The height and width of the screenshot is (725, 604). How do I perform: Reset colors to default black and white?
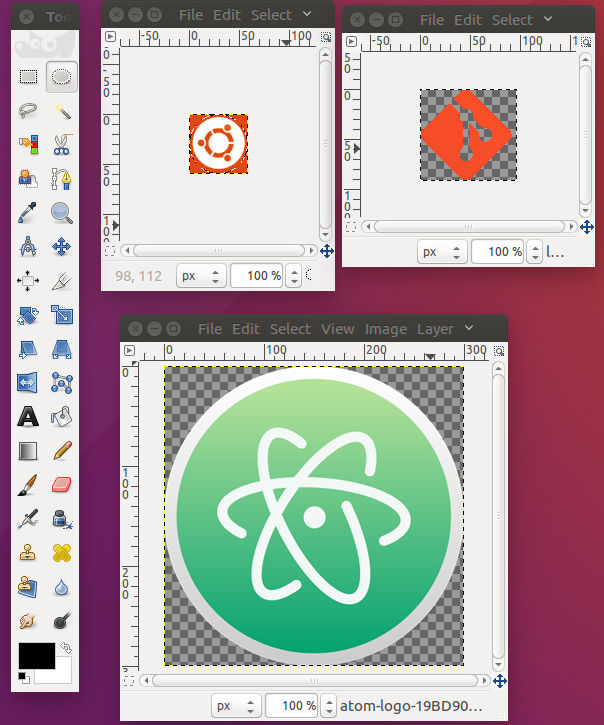point(24,677)
